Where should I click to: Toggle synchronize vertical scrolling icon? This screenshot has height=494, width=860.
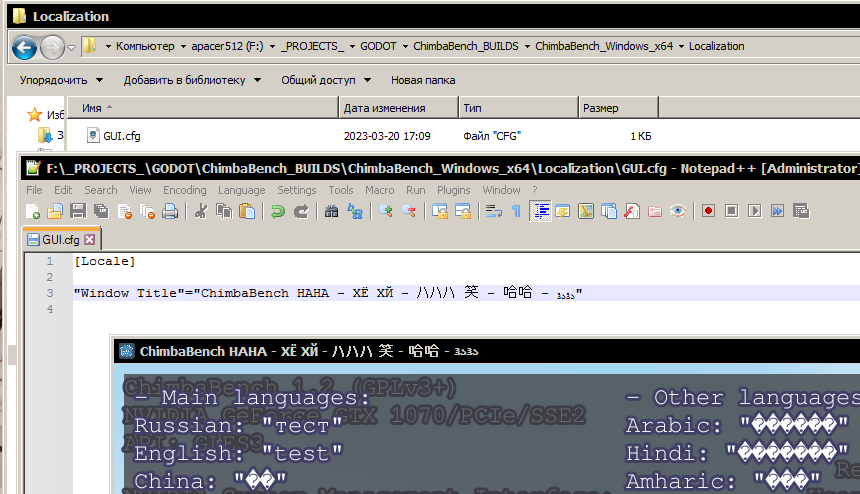click(x=439, y=211)
